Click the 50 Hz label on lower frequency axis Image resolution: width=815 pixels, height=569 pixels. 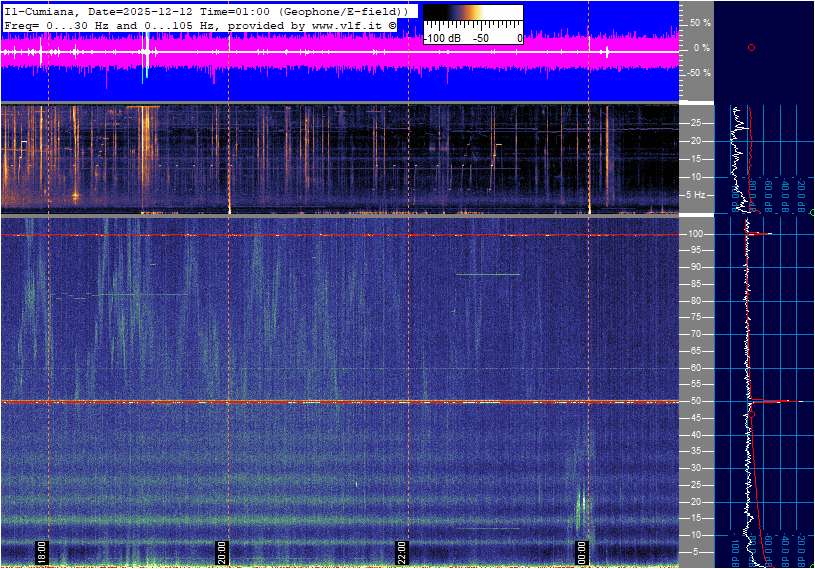click(x=697, y=401)
